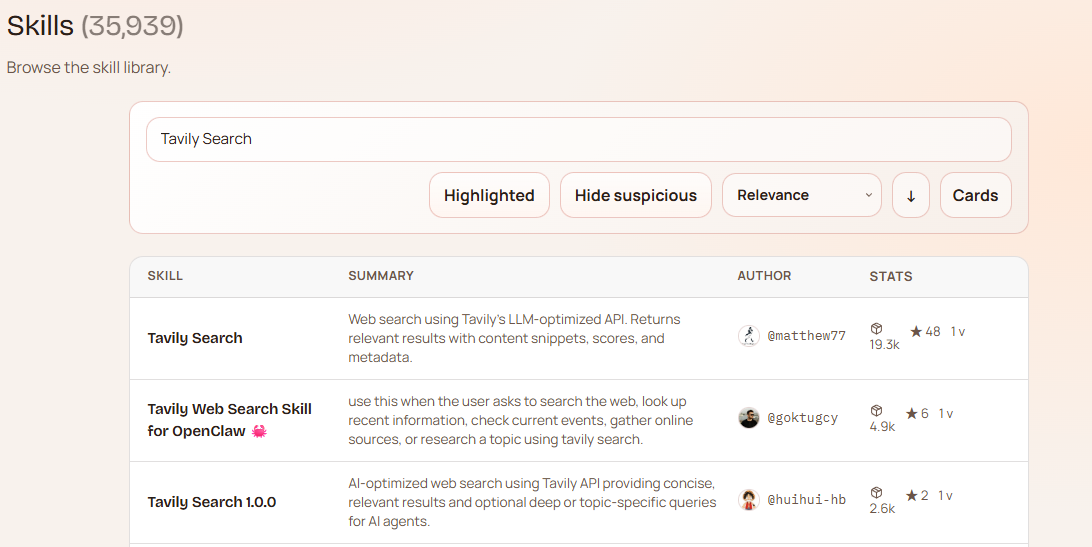Click the 2.6k downloads count
This screenshot has width=1092, height=547.
(882, 509)
